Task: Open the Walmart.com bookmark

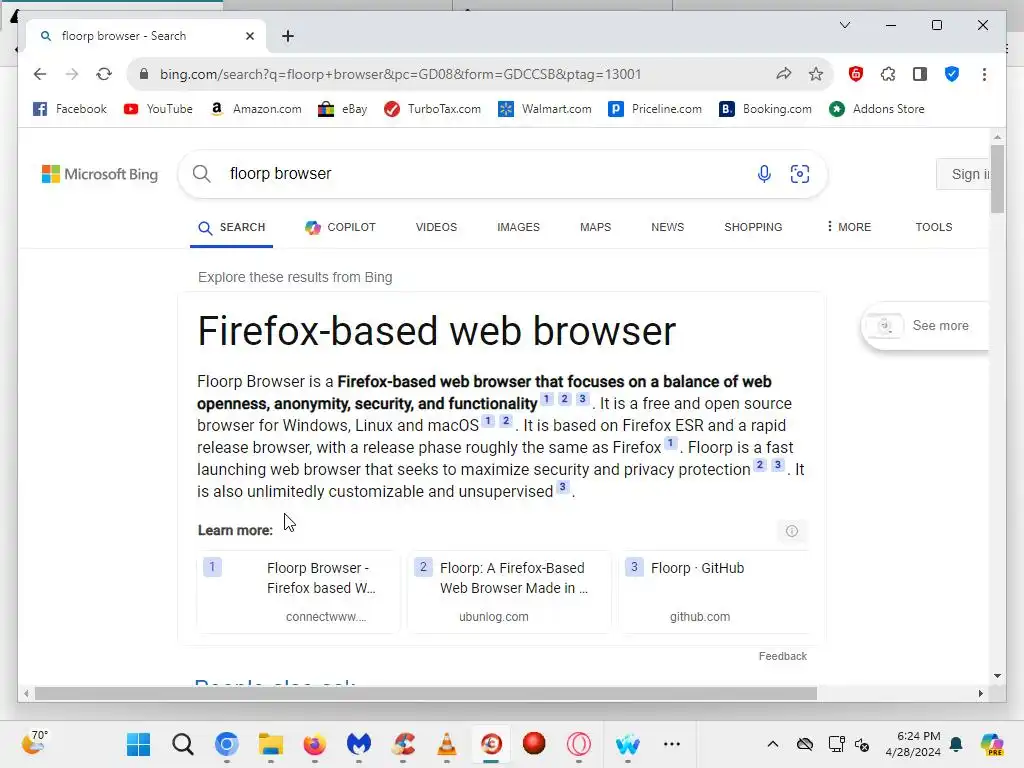Action: [545, 109]
